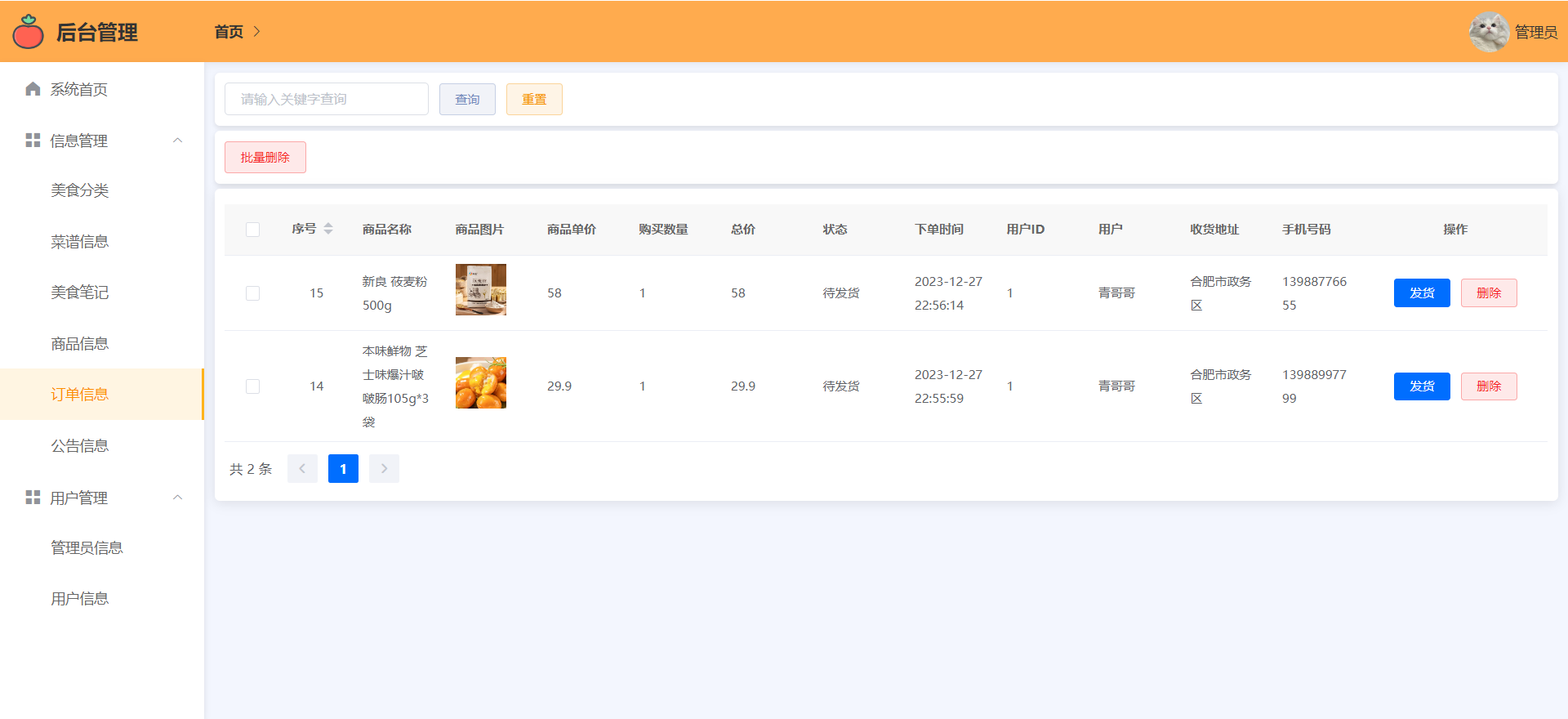The image size is (1568, 719).
Task: Click 删除 for order 15
Action: coord(1489,293)
